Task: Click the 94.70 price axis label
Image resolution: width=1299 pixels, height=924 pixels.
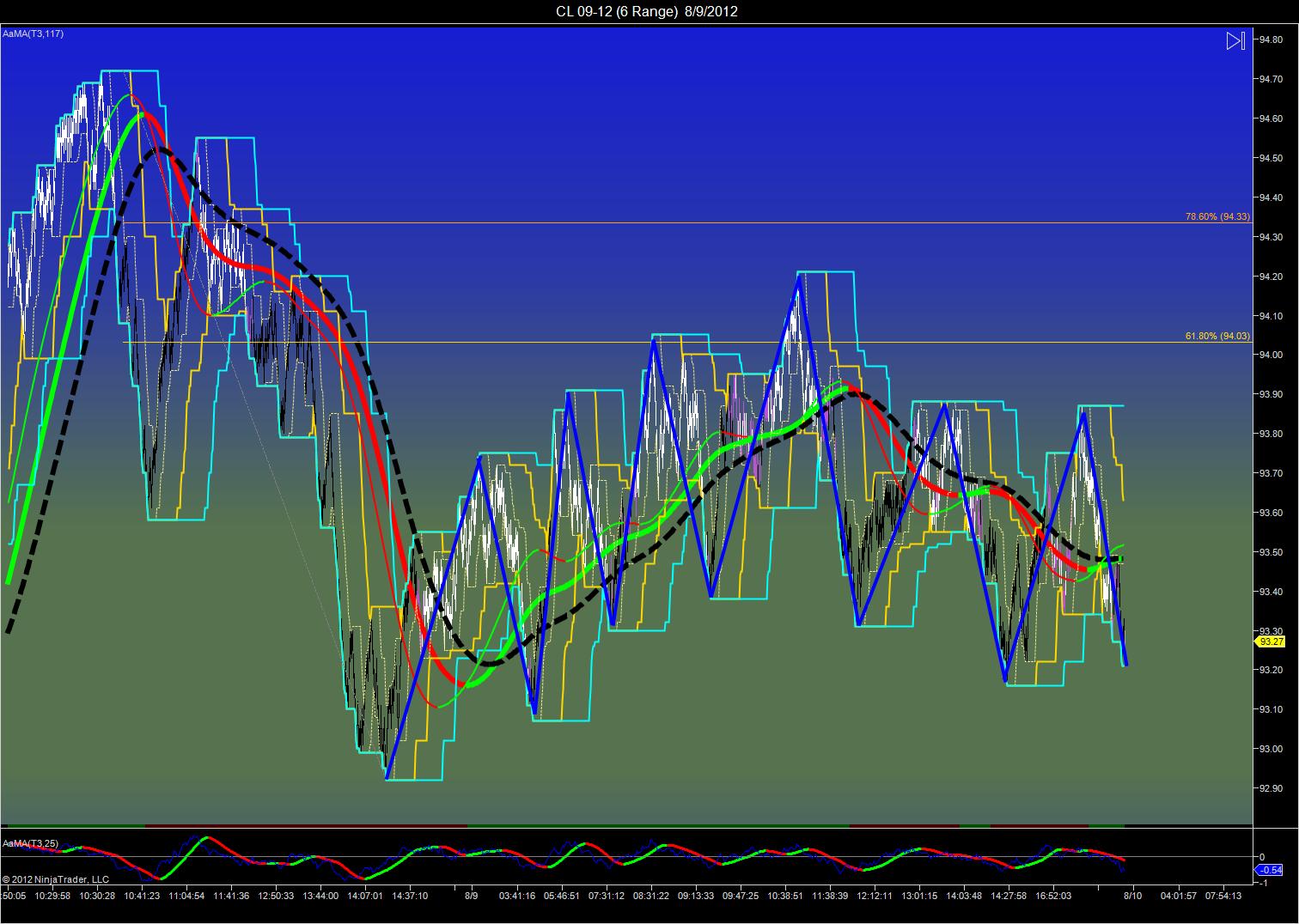Action: [1272, 79]
